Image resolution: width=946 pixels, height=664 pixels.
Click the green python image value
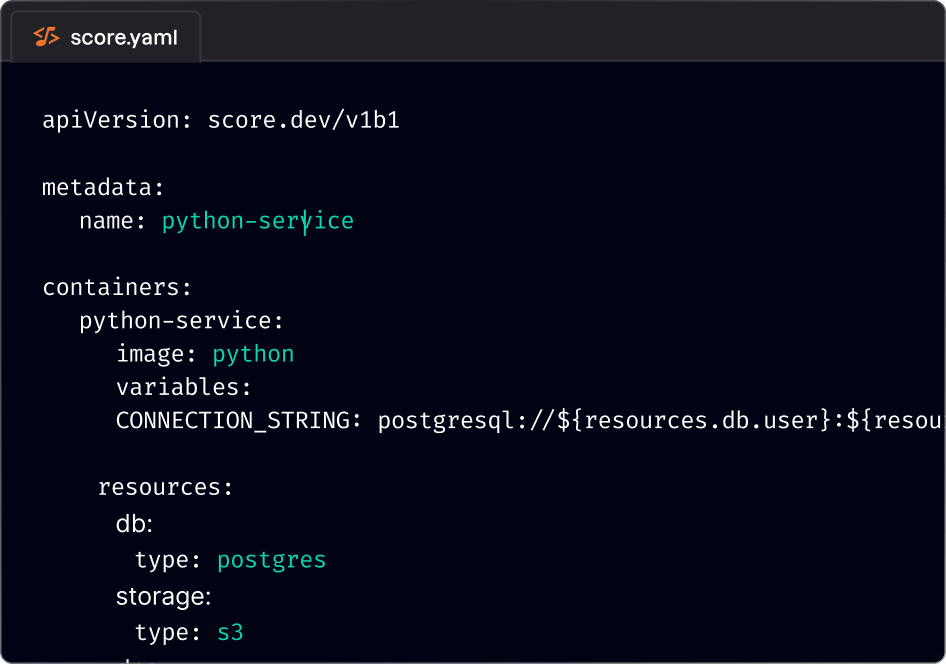pyautogui.click(x=253, y=354)
